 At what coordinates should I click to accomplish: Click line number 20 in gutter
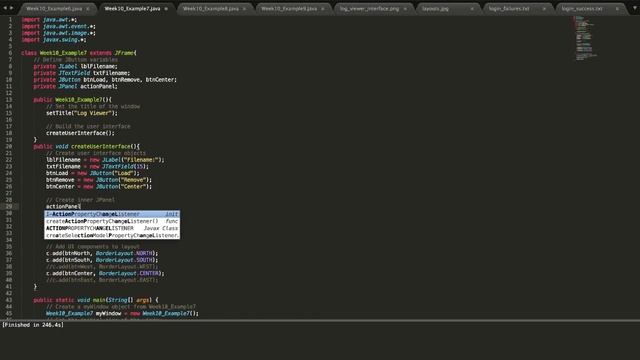pyautogui.click(x=9, y=146)
